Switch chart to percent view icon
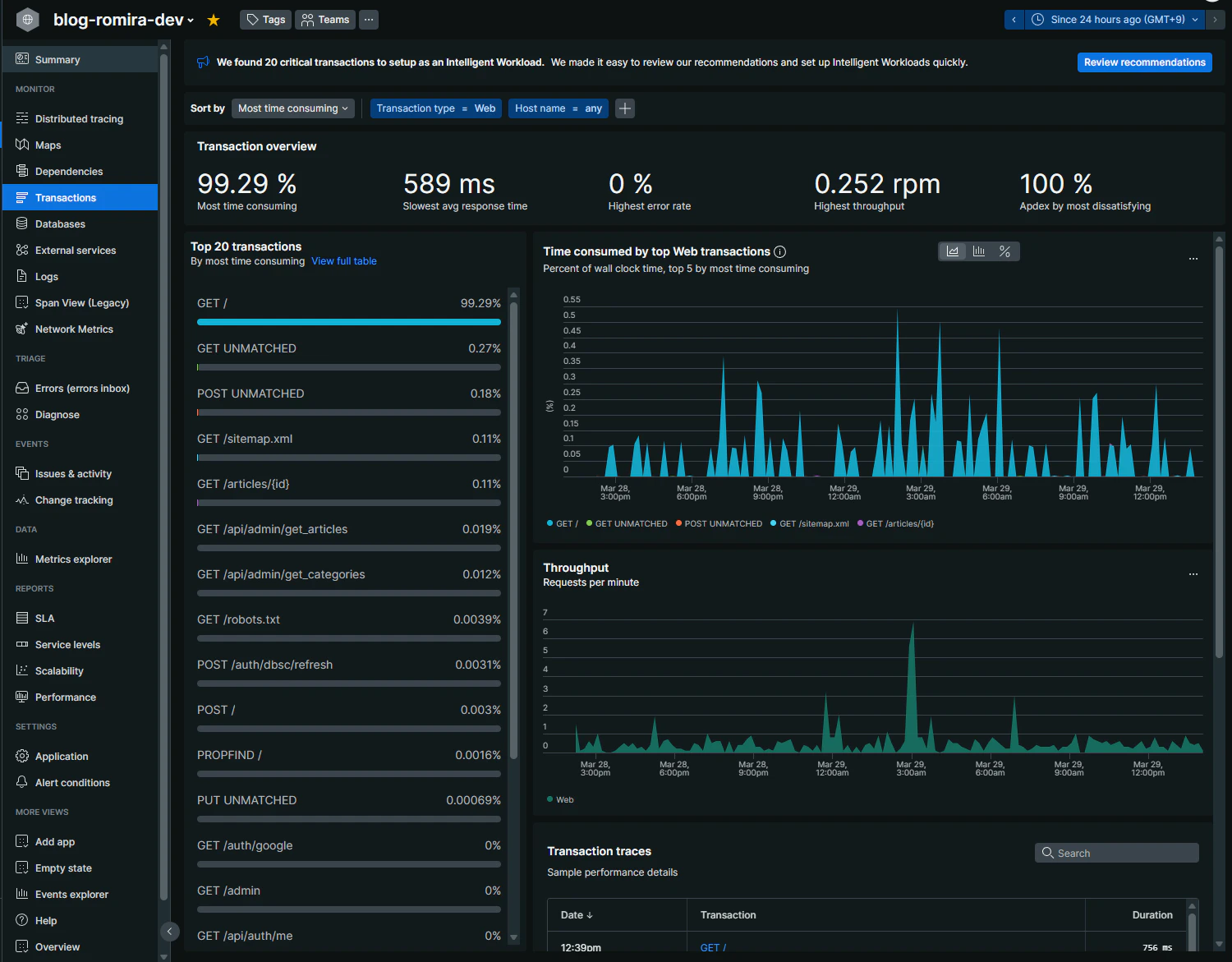Screen dimensions: 1232x962 tap(1005, 251)
